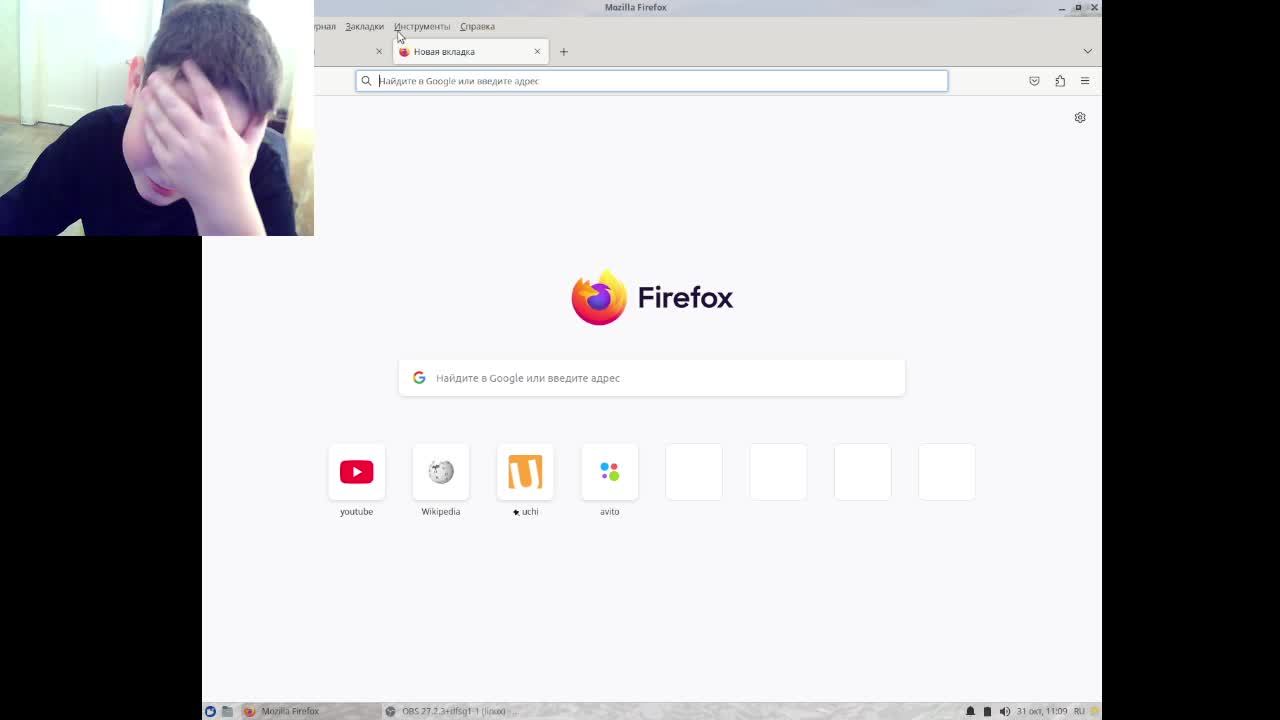1280x720 pixels.
Task: Open the avito shortcut tile
Action: coord(609,472)
